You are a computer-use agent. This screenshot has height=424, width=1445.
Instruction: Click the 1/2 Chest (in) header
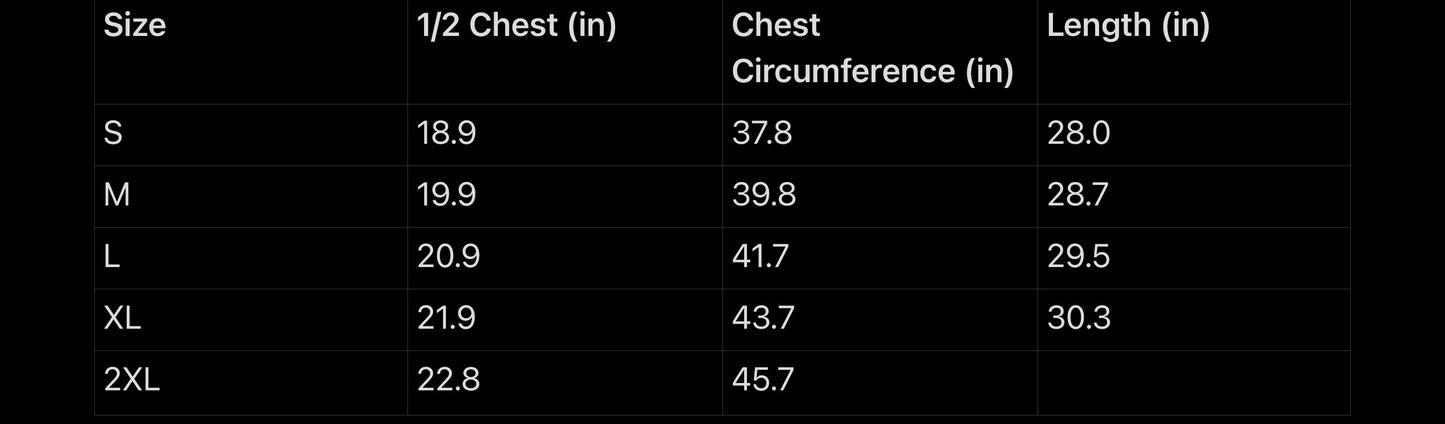click(x=516, y=26)
